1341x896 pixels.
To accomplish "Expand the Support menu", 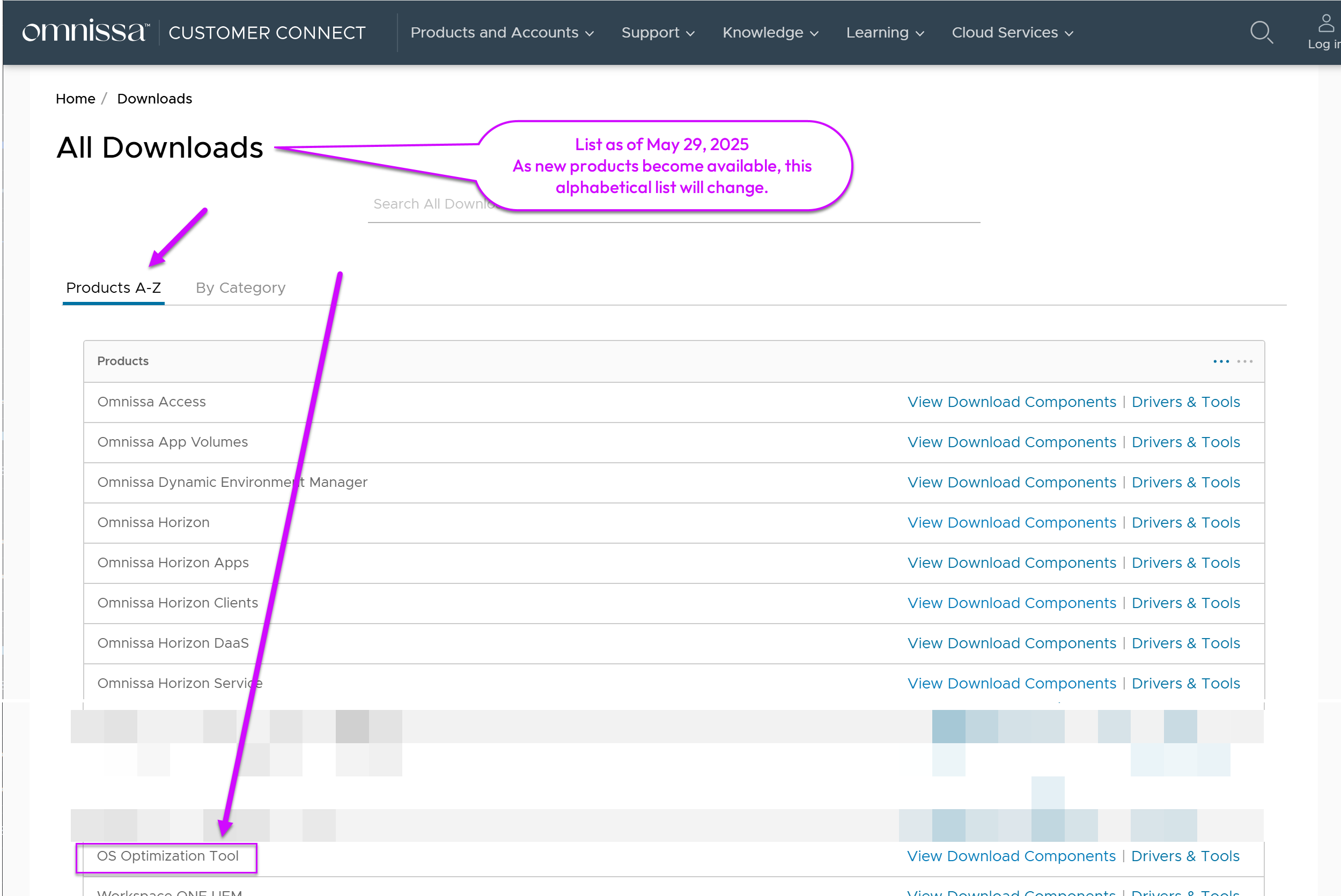I will [658, 33].
